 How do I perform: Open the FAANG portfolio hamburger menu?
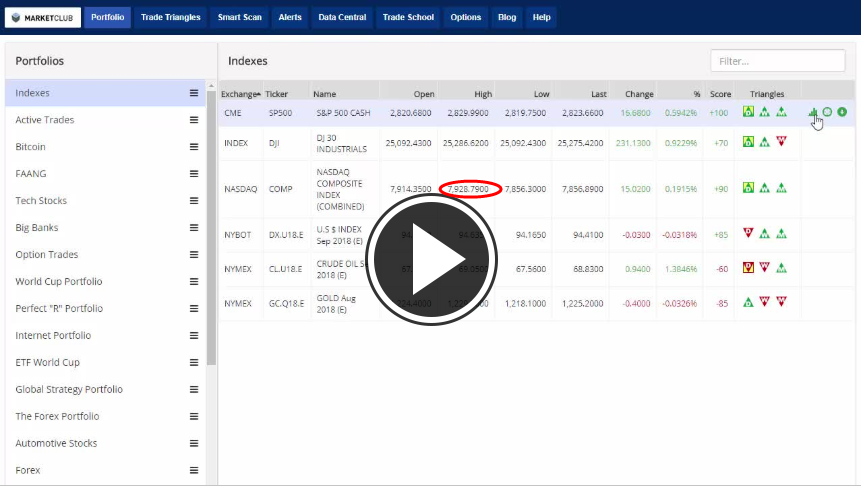[194, 174]
